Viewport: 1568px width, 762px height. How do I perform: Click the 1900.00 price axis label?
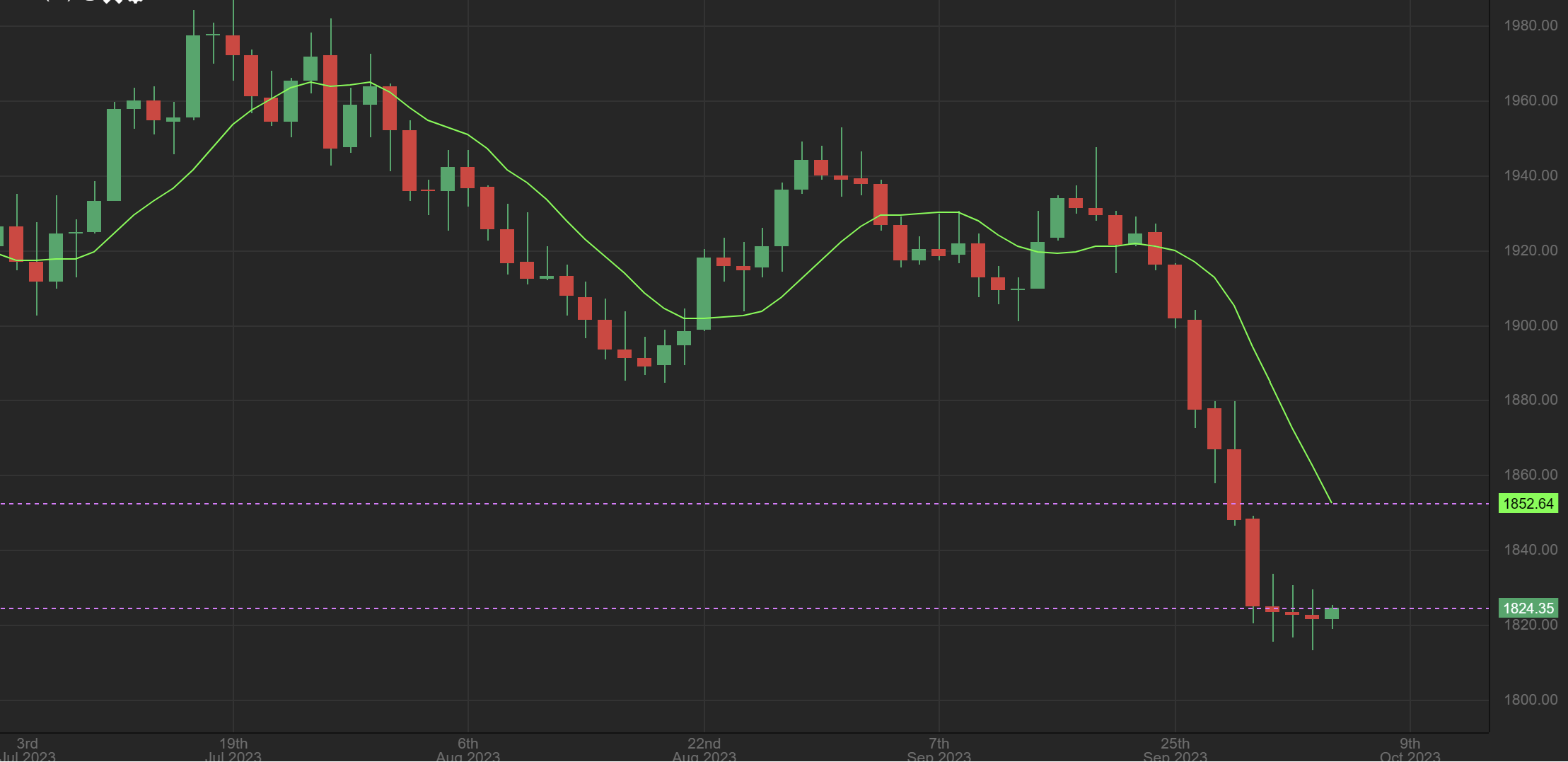(x=1531, y=325)
